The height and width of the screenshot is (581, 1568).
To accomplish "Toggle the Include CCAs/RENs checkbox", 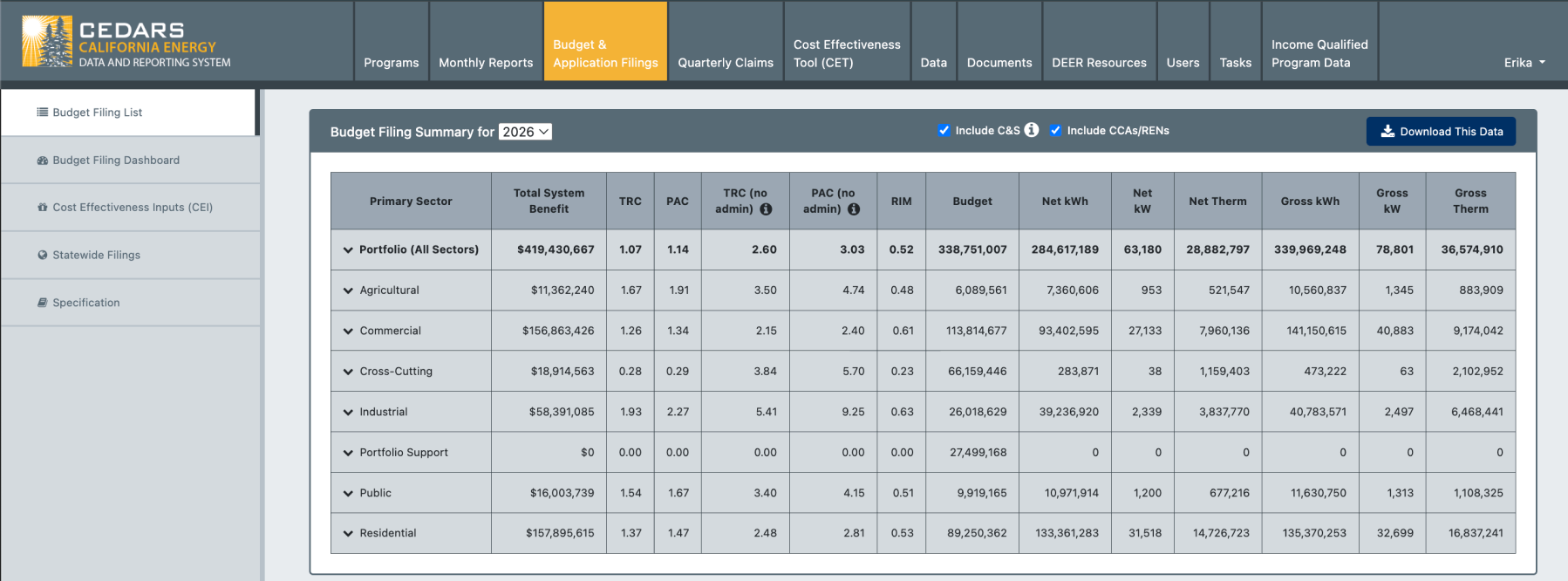I will click(1055, 131).
